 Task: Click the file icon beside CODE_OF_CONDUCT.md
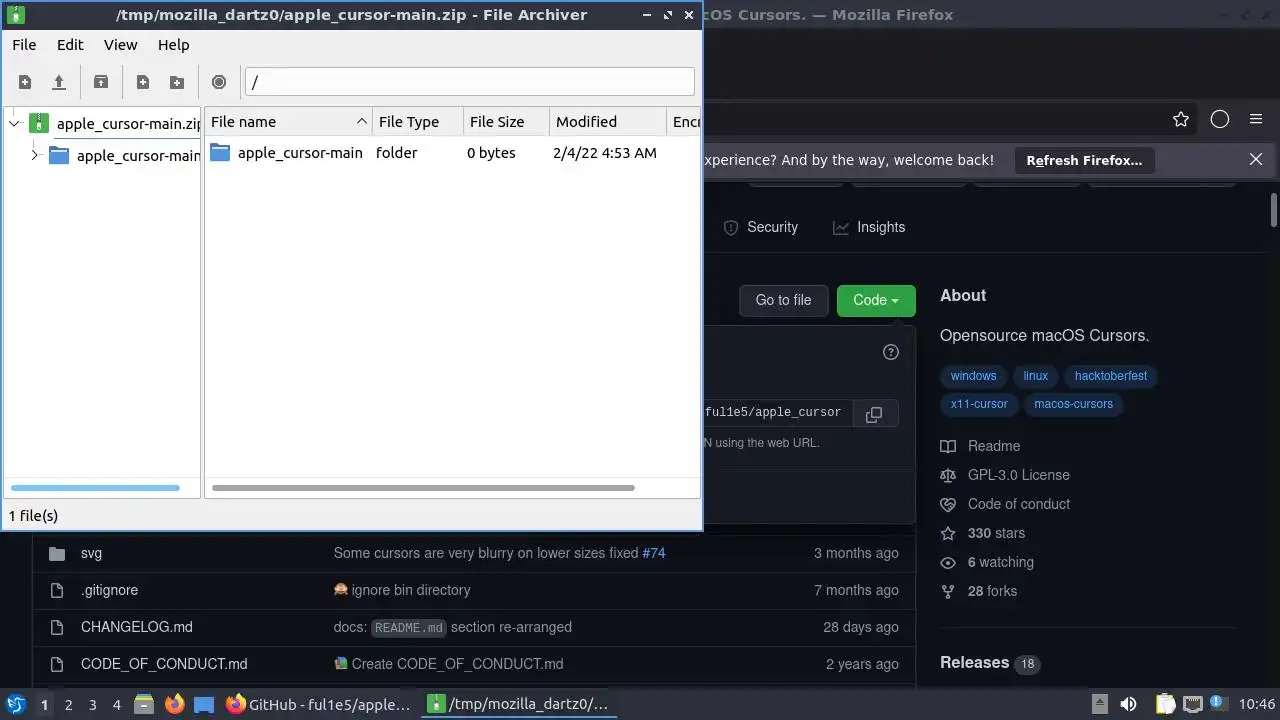pos(57,664)
